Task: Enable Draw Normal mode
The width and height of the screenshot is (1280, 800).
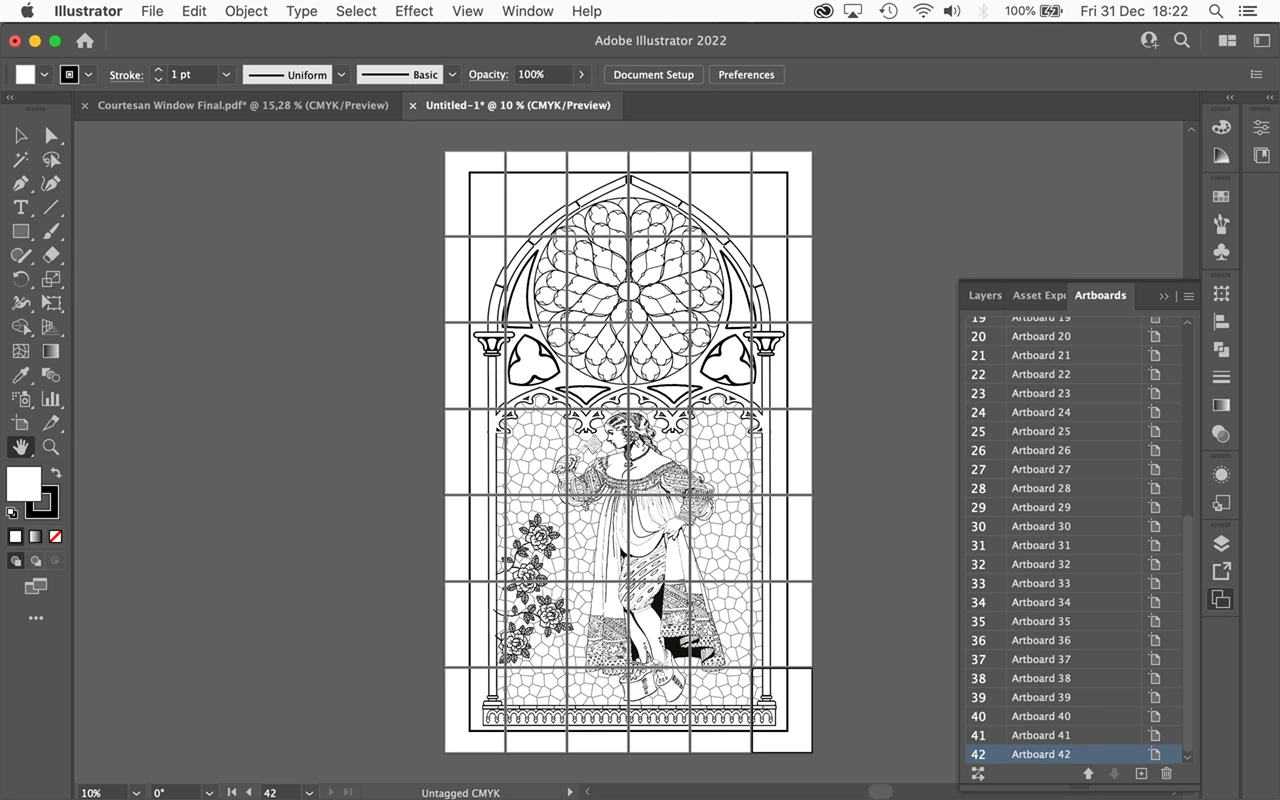Action: [16, 561]
